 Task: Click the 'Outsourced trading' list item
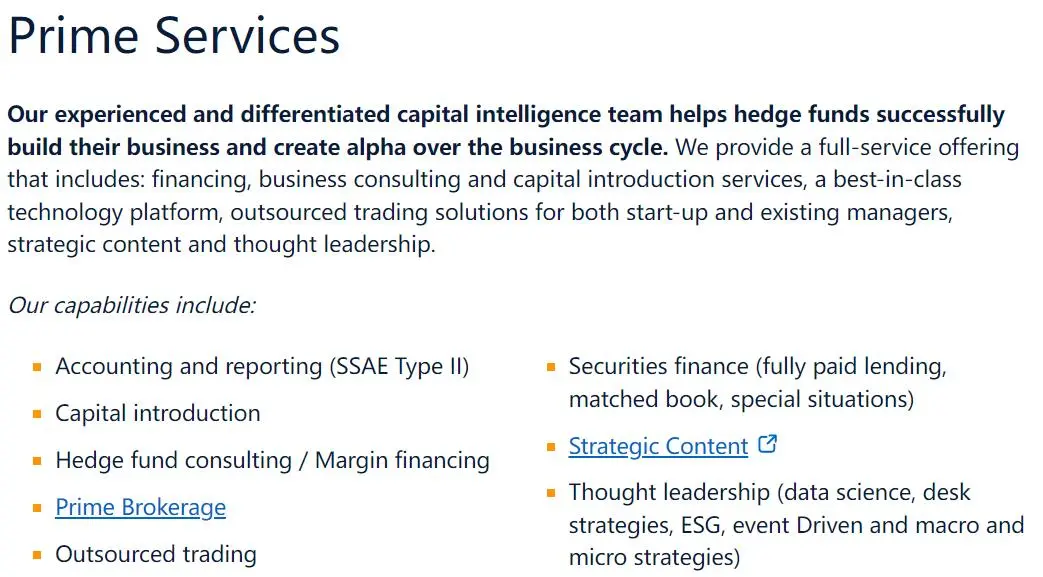click(x=156, y=554)
